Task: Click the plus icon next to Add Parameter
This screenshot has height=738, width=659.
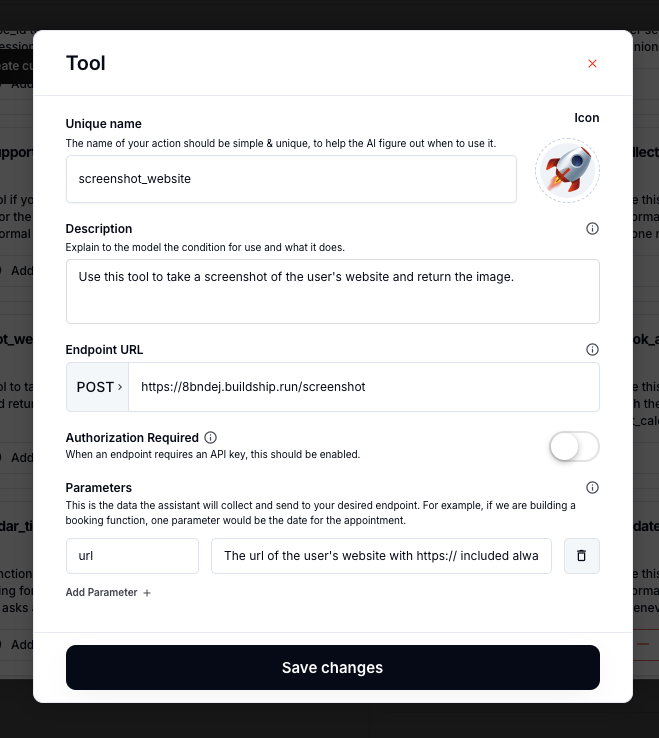Action: (x=147, y=593)
